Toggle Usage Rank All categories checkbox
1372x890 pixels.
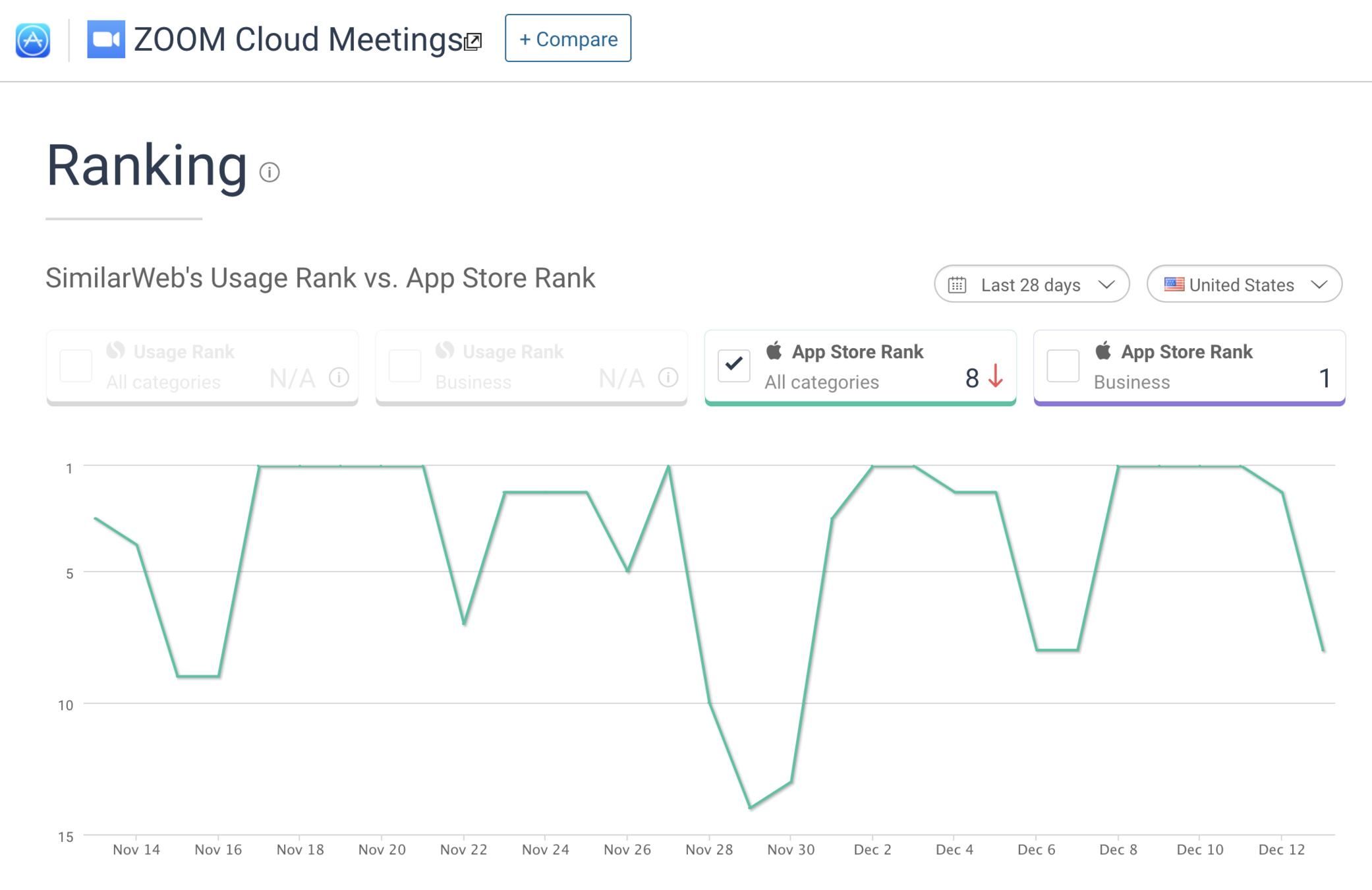click(76, 365)
